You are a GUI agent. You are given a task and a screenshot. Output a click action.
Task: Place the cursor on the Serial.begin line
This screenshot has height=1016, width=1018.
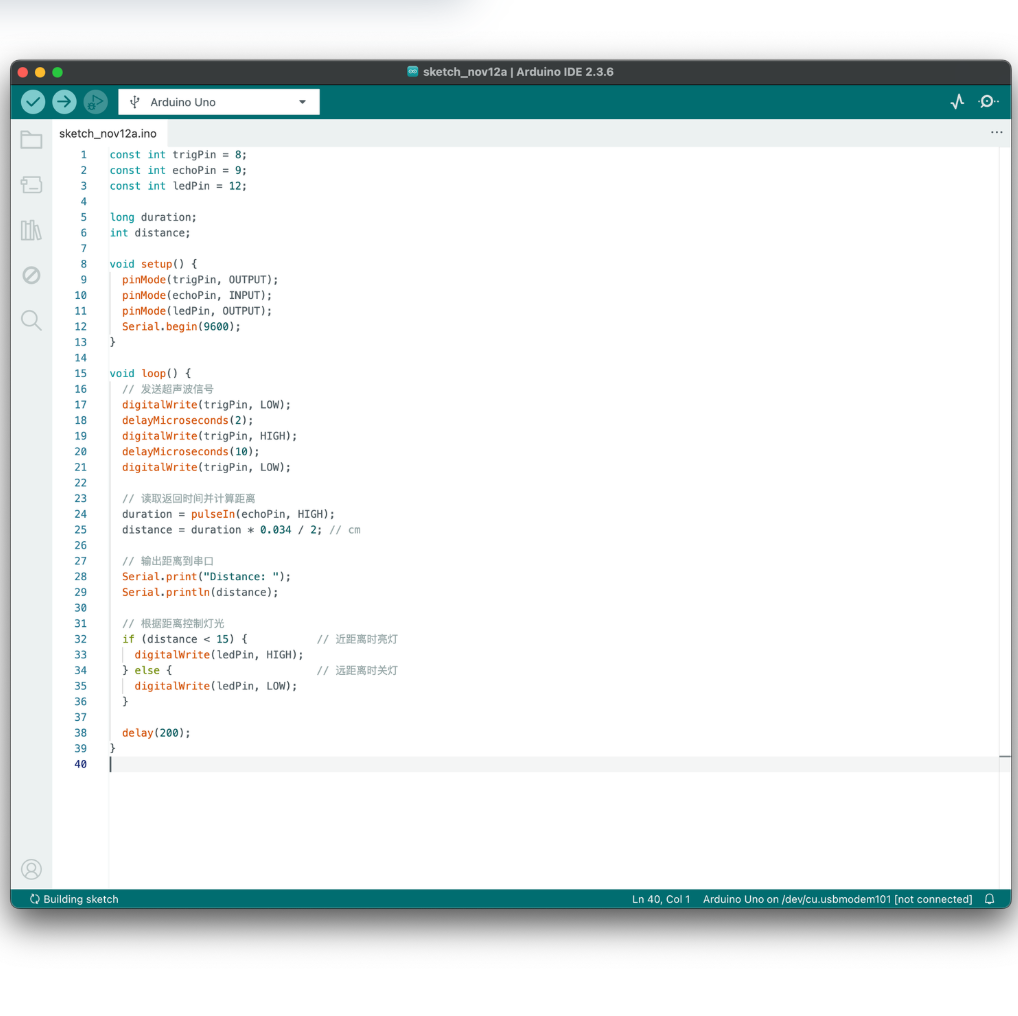(180, 326)
